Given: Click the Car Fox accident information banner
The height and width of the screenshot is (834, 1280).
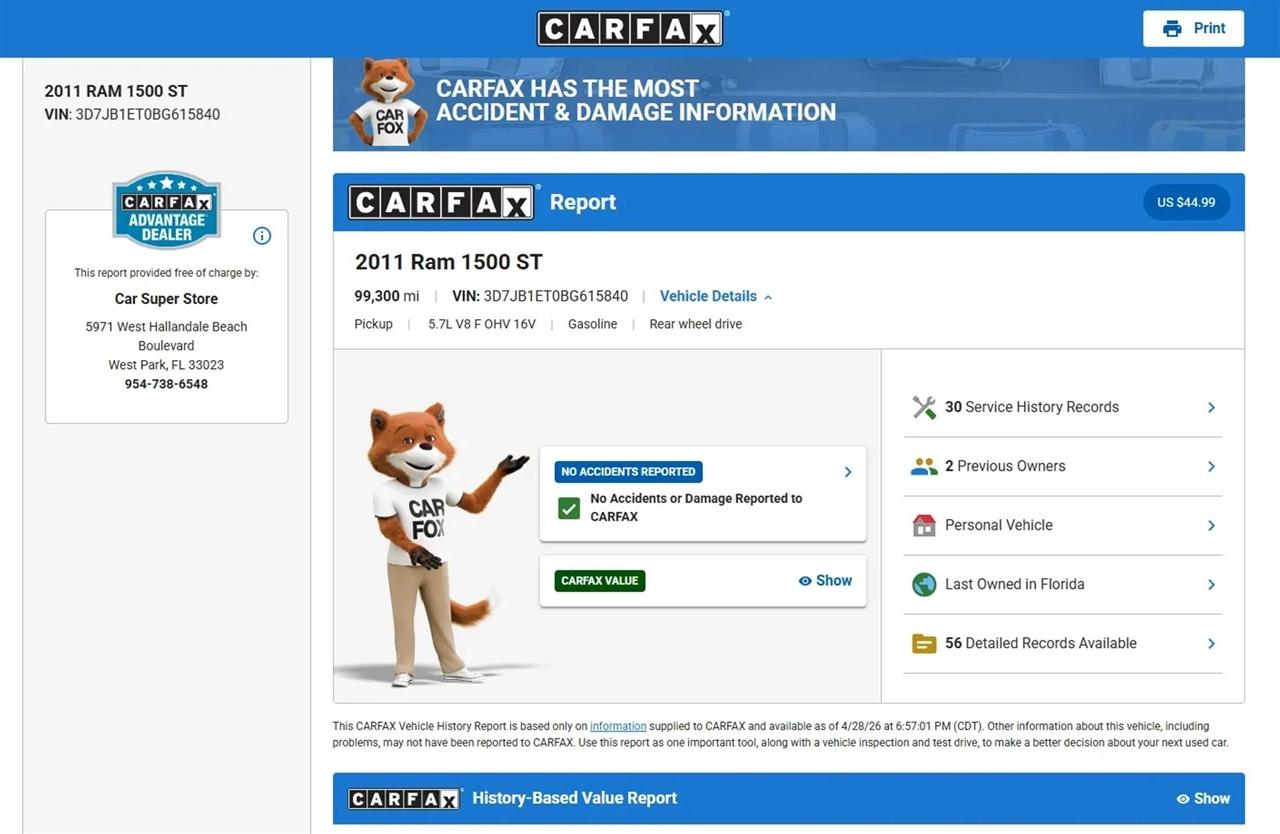Looking at the screenshot, I should click(788, 104).
